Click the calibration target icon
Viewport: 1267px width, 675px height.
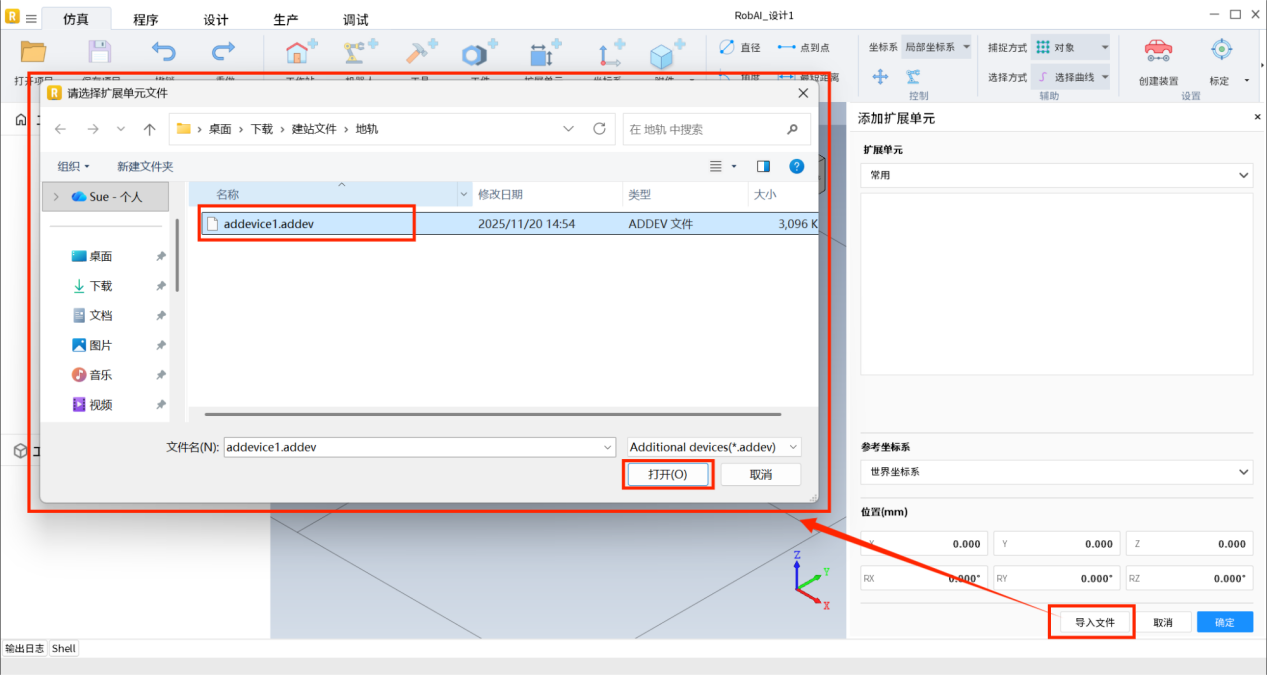coord(1221,50)
